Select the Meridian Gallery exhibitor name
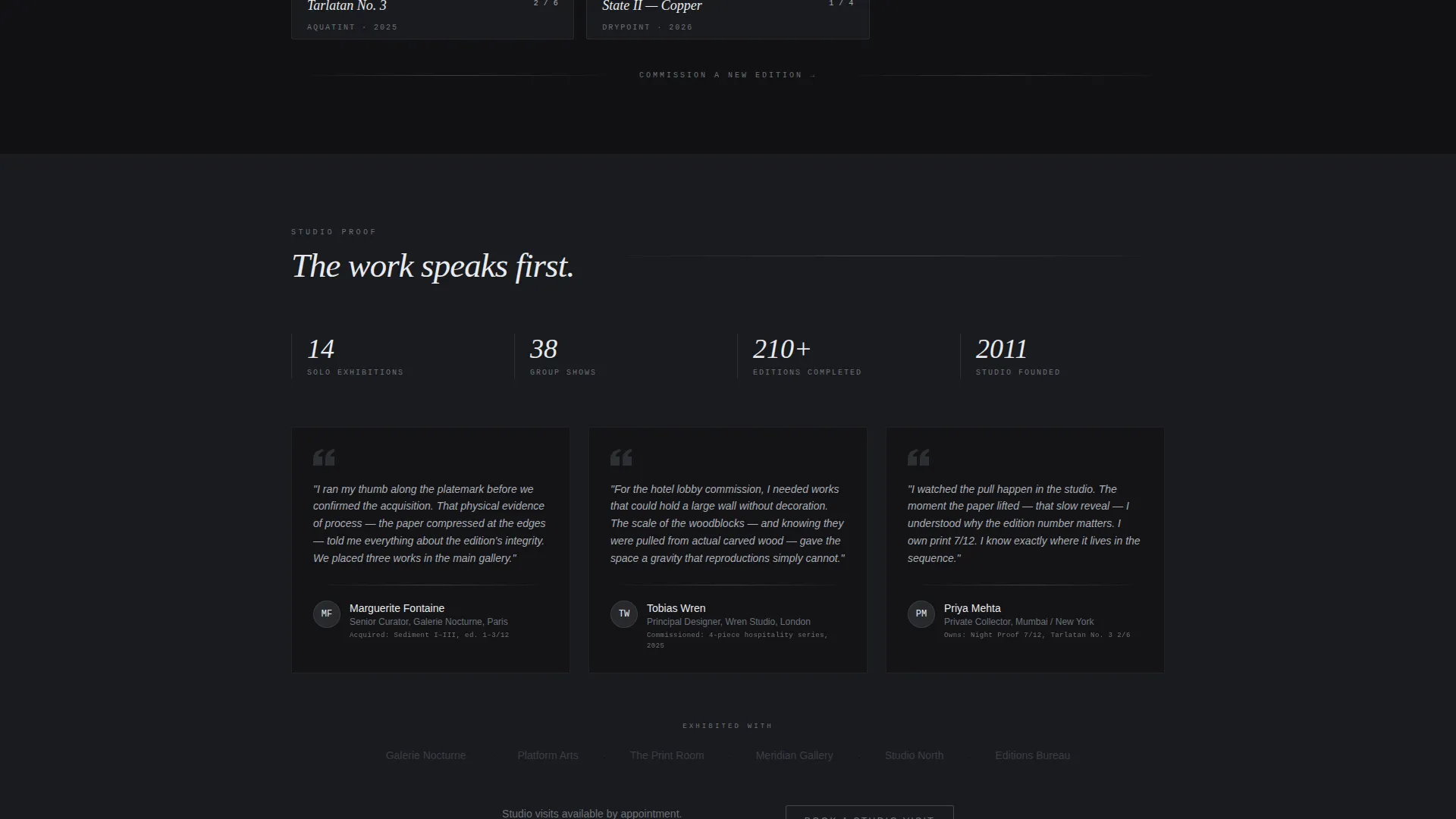Image resolution: width=1456 pixels, height=819 pixels. point(794,755)
